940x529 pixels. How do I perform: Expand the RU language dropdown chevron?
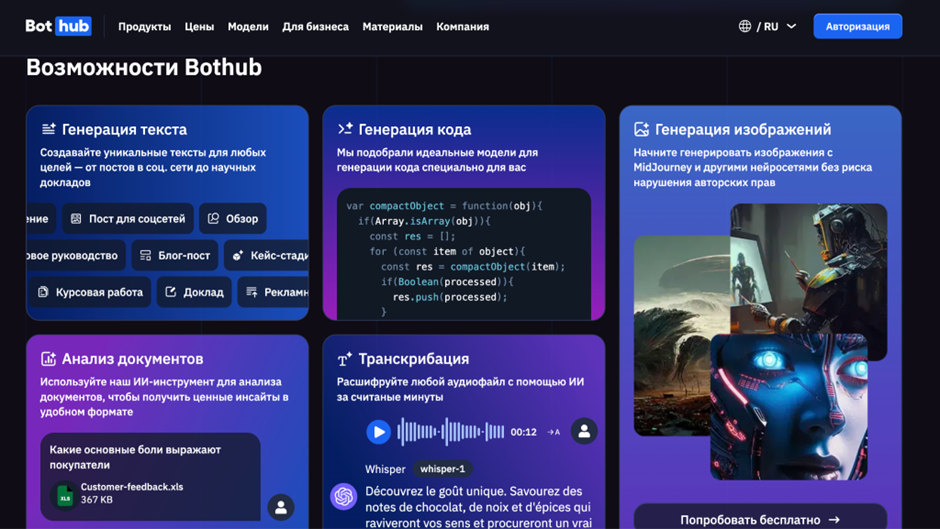[x=791, y=26]
